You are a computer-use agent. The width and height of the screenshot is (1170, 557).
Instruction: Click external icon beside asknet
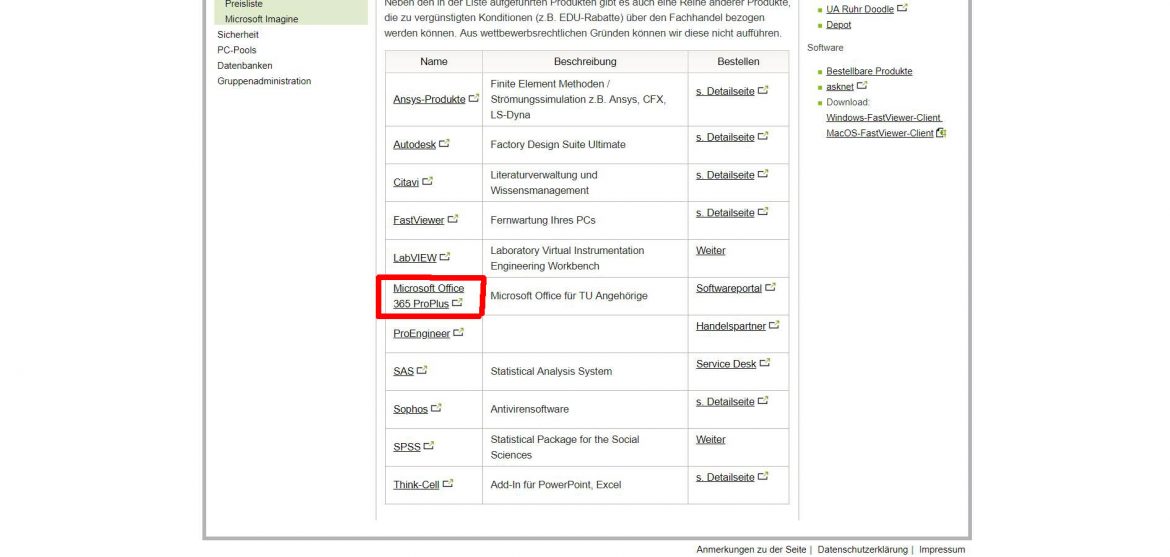pyautogui.click(x=862, y=85)
